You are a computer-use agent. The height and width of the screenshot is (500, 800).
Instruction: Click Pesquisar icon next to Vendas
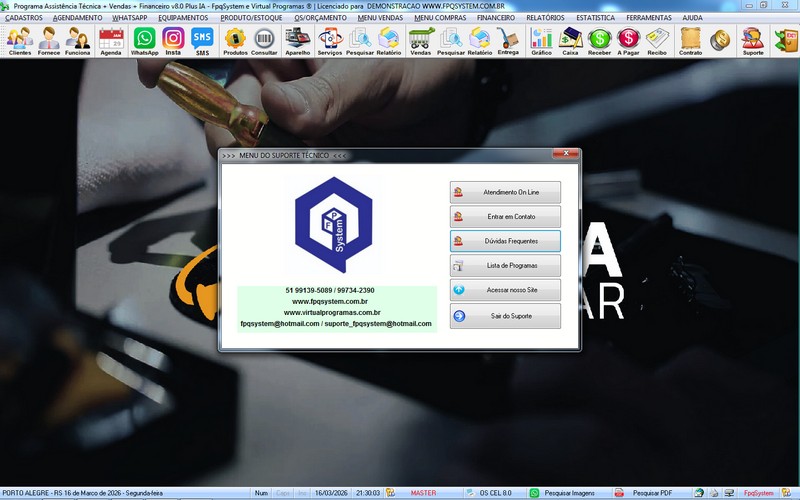pos(451,41)
